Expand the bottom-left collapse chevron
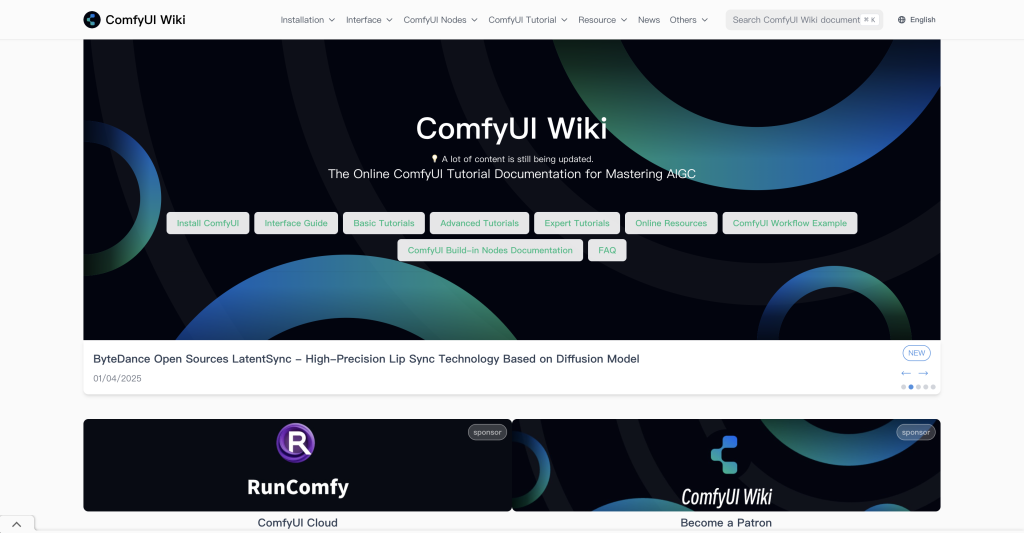Screen dimensions: 1024x533 [17, 524]
